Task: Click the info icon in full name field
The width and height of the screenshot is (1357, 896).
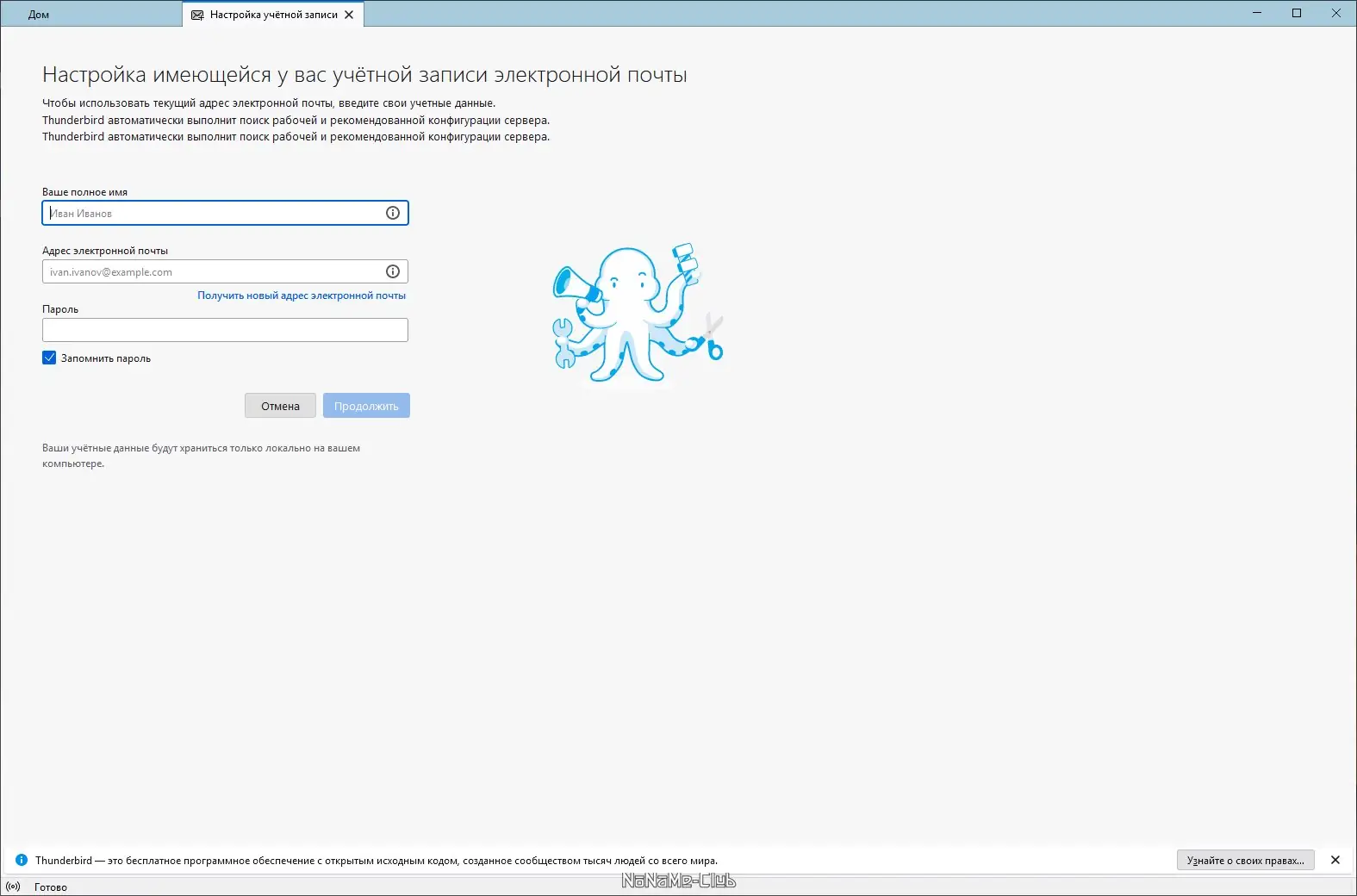Action: 393,213
